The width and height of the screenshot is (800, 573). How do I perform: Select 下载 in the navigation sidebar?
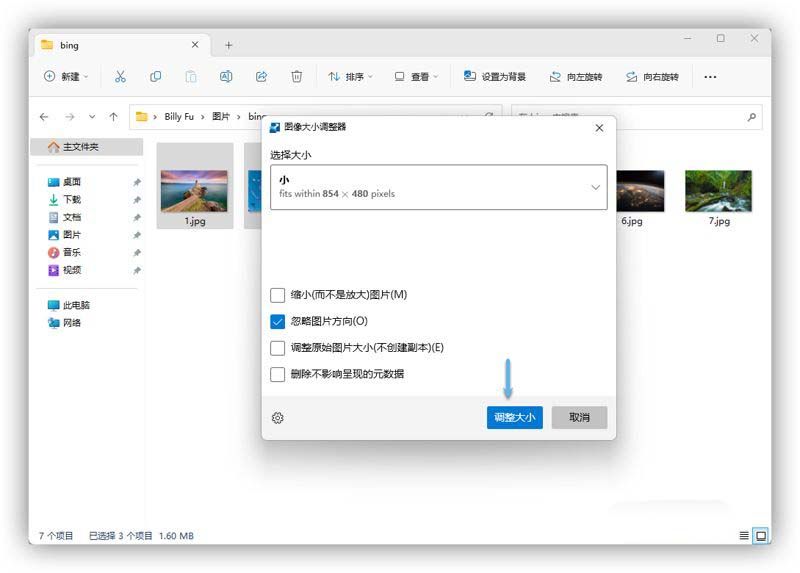tap(72, 200)
